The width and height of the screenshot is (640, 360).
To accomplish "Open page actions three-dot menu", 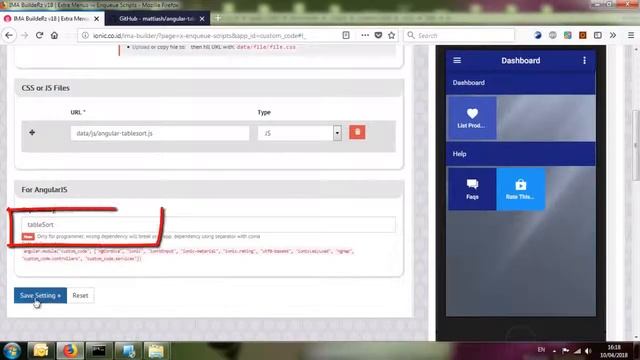I will (x=365, y=35).
